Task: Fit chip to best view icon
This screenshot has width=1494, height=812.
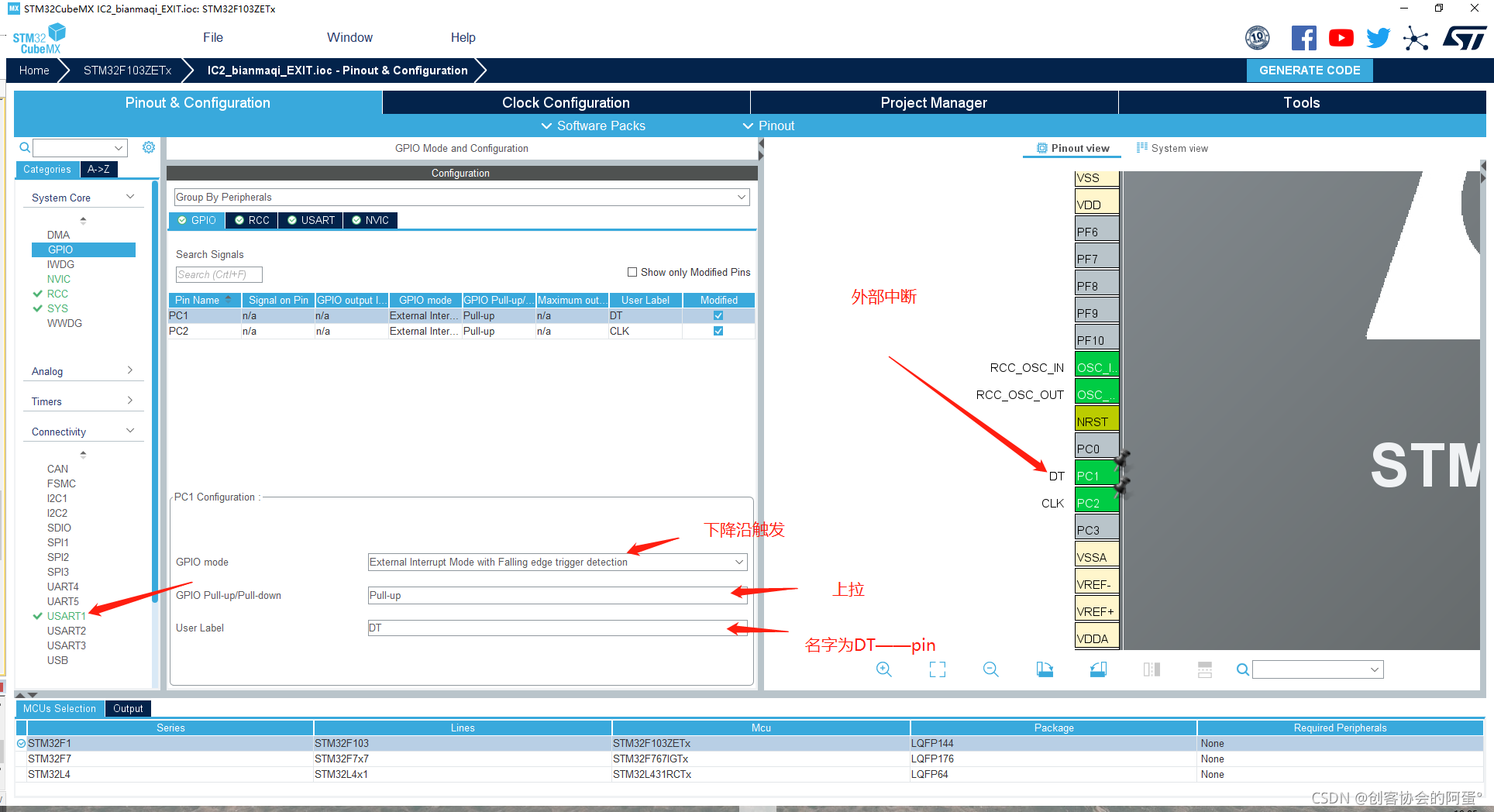Action: pos(938,669)
